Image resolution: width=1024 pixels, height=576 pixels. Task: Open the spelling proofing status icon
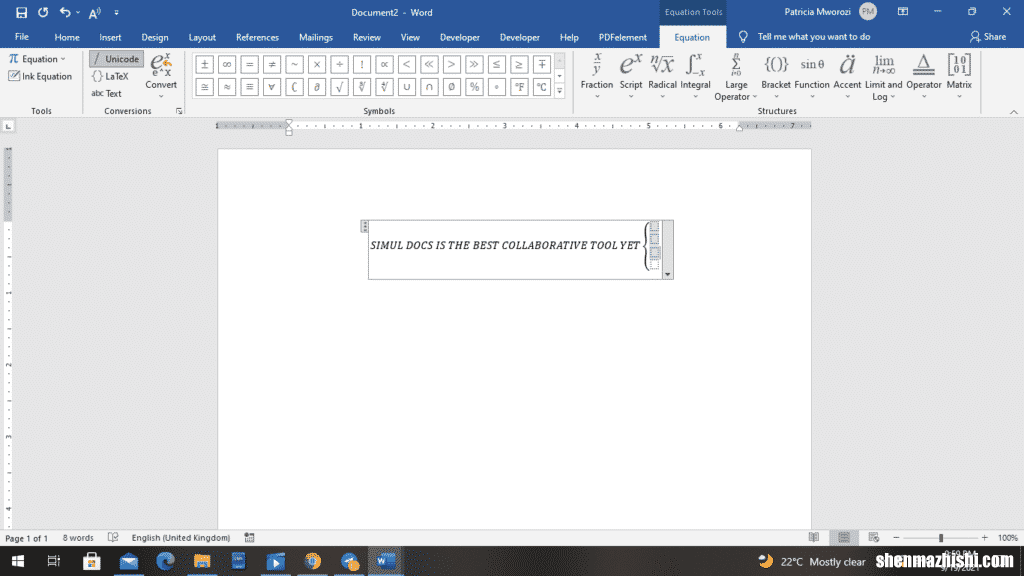click(113, 537)
